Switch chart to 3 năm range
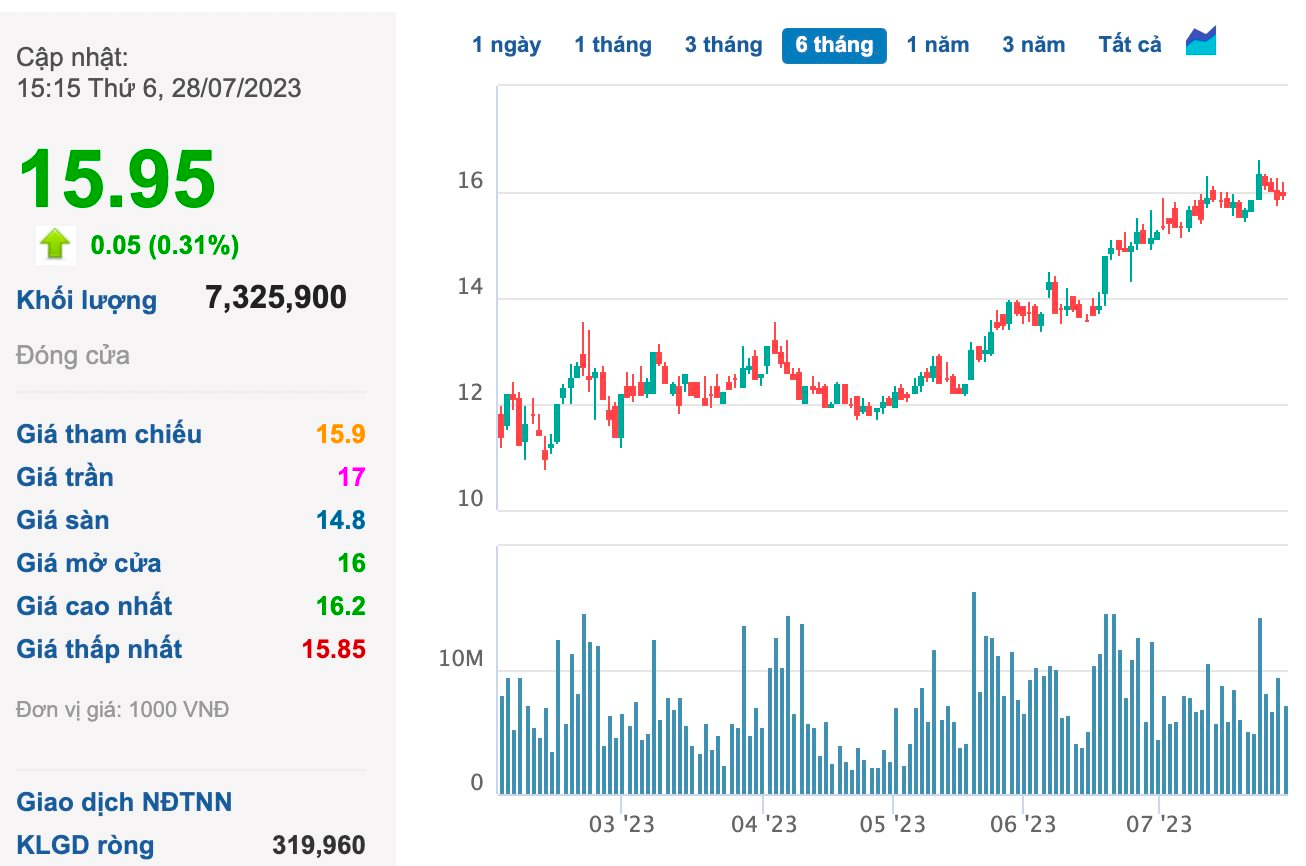The height and width of the screenshot is (866, 1306). (1034, 45)
